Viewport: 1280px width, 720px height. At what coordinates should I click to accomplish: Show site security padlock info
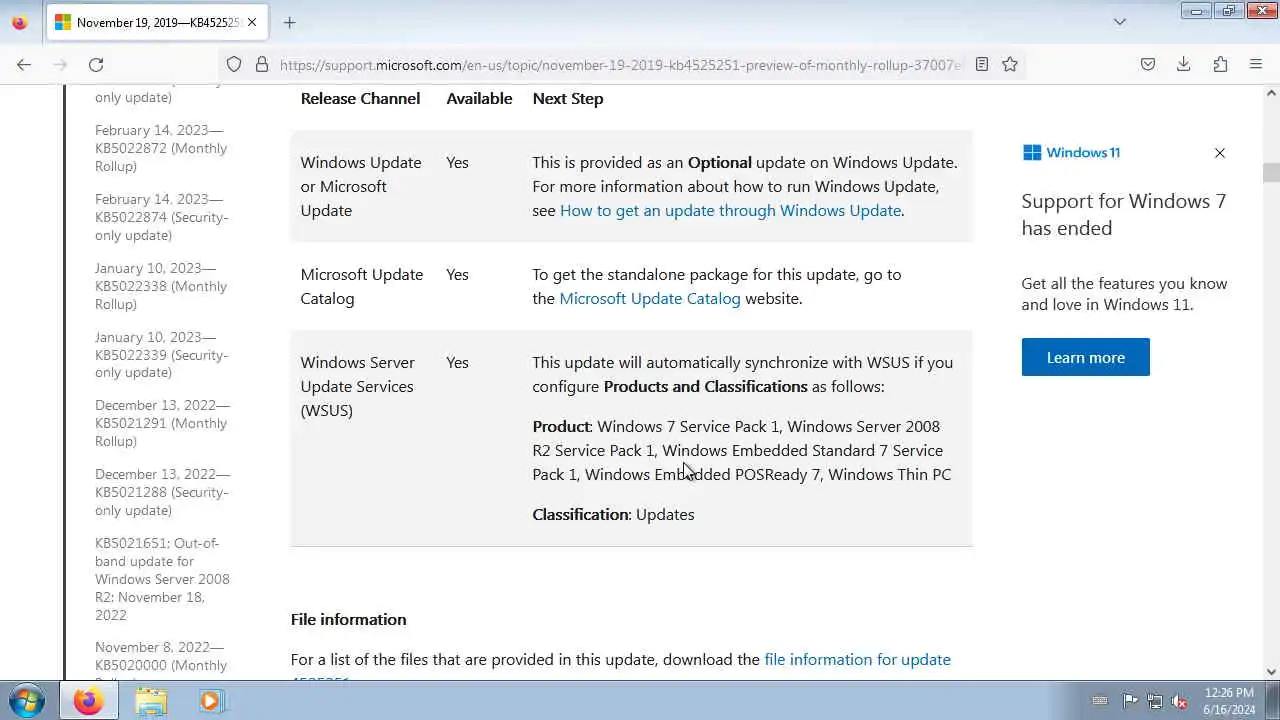(x=262, y=64)
